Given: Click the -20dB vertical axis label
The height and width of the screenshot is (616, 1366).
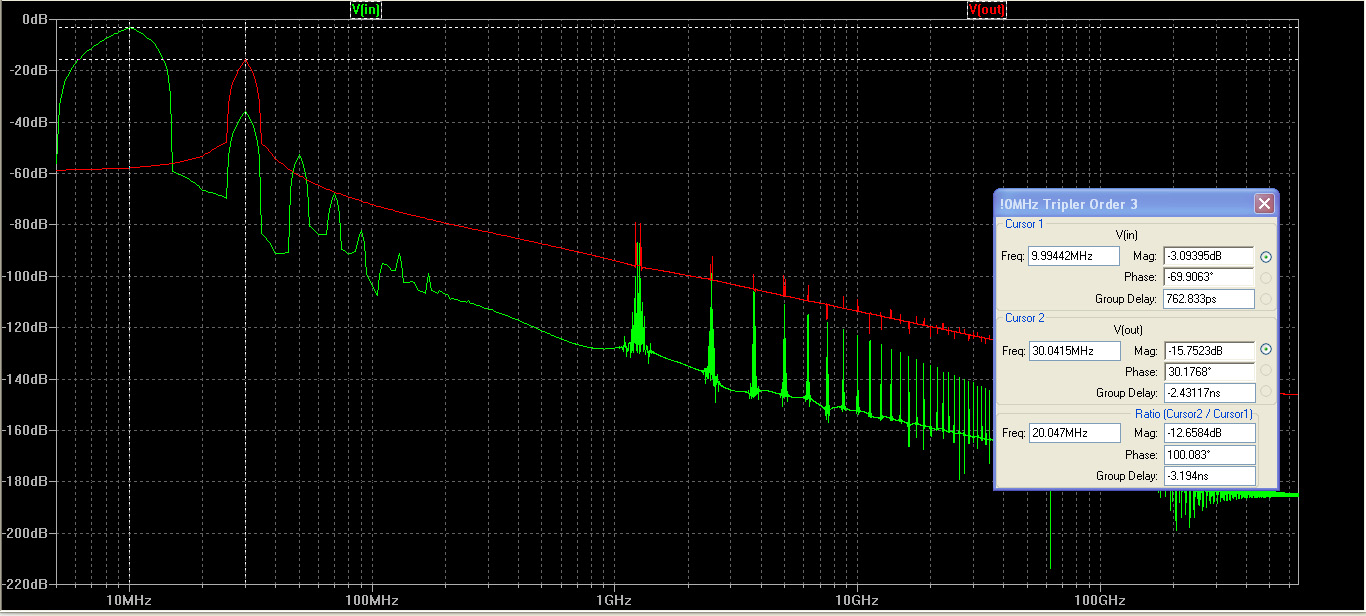Looking at the screenshot, I should click(31, 70).
